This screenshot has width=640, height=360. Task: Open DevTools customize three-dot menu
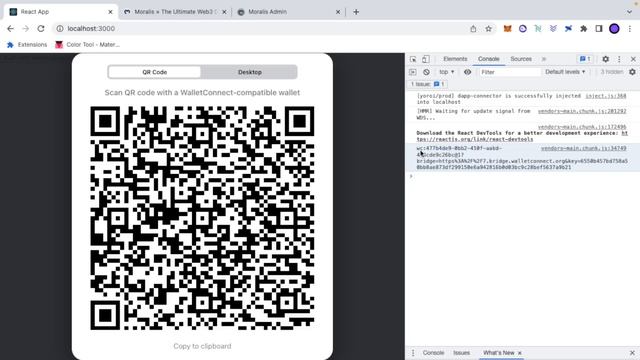coord(619,59)
